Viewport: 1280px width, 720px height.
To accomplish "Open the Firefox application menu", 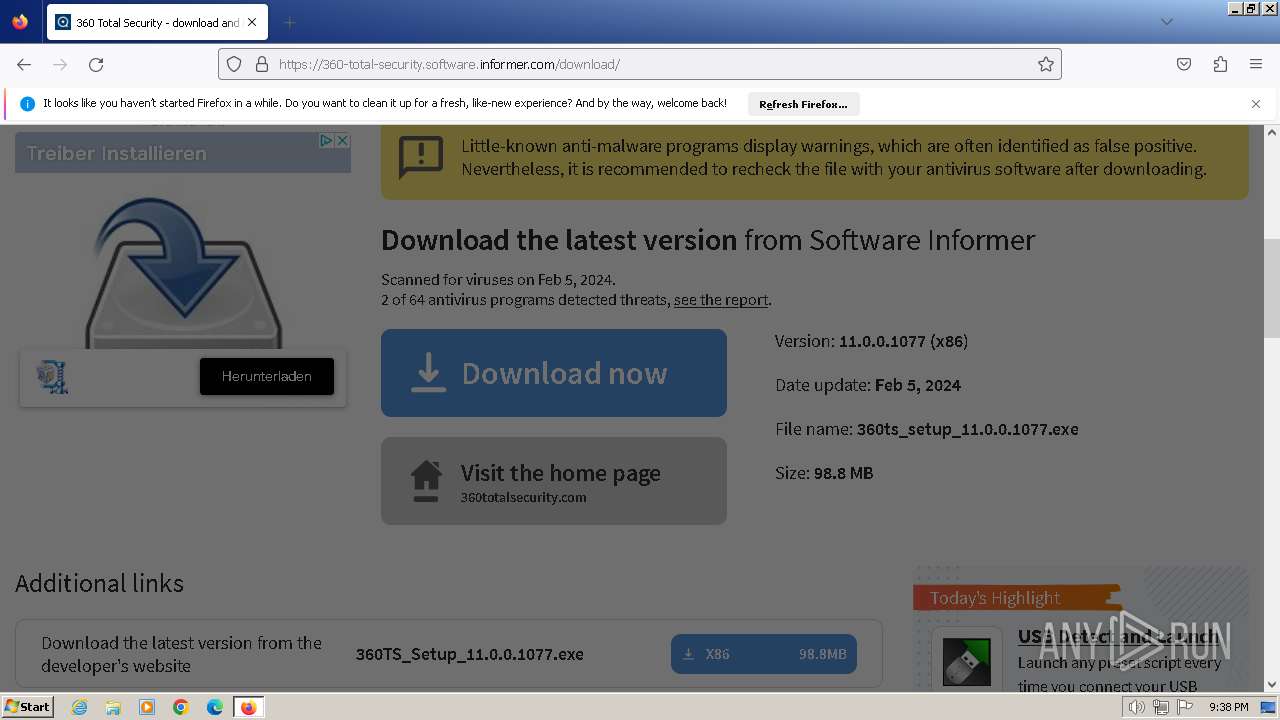I will 1256,64.
